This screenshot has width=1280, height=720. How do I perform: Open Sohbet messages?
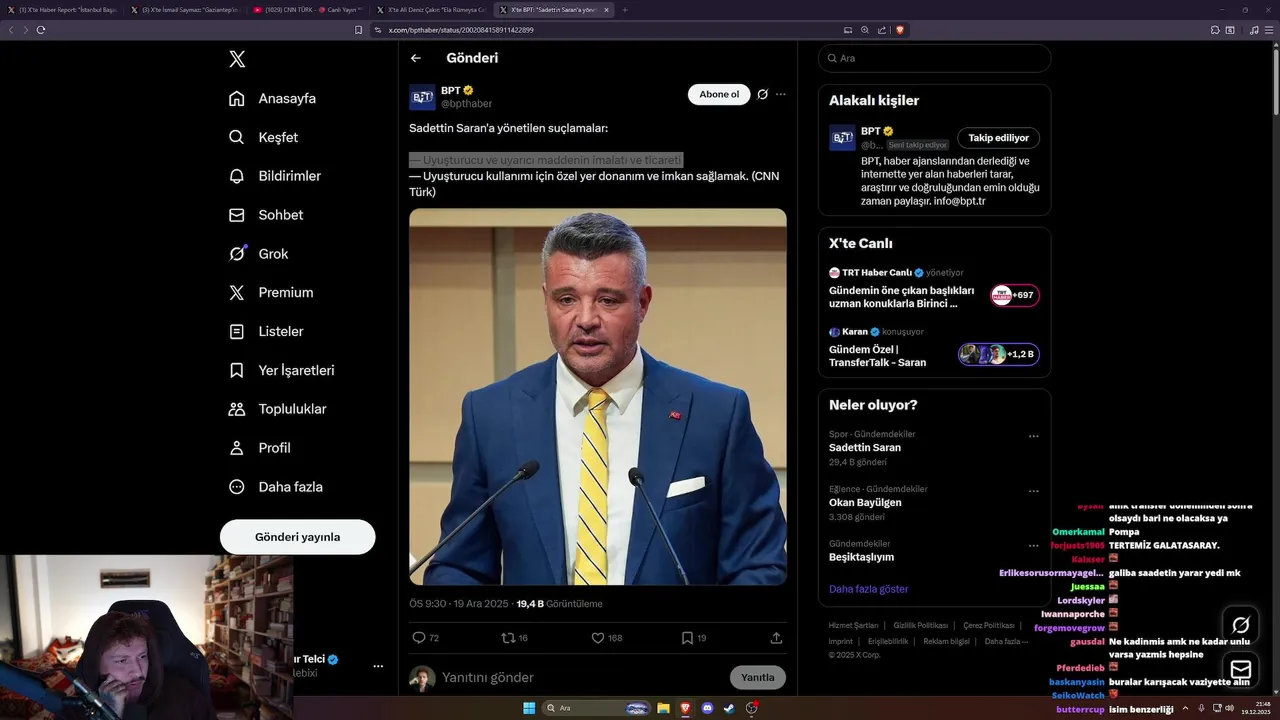(265, 215)
